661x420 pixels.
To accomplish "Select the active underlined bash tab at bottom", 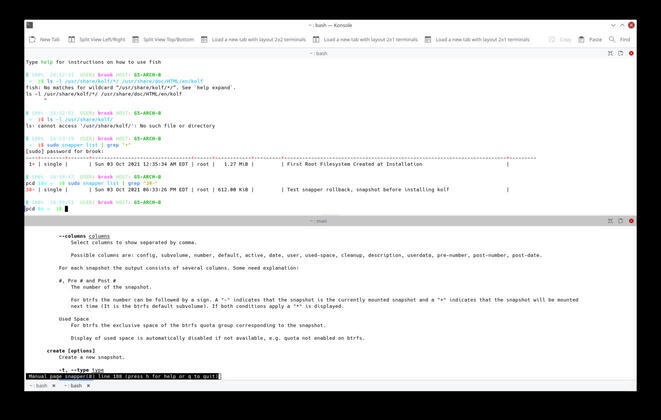I will pyautogui.click(x=73, y=386).
